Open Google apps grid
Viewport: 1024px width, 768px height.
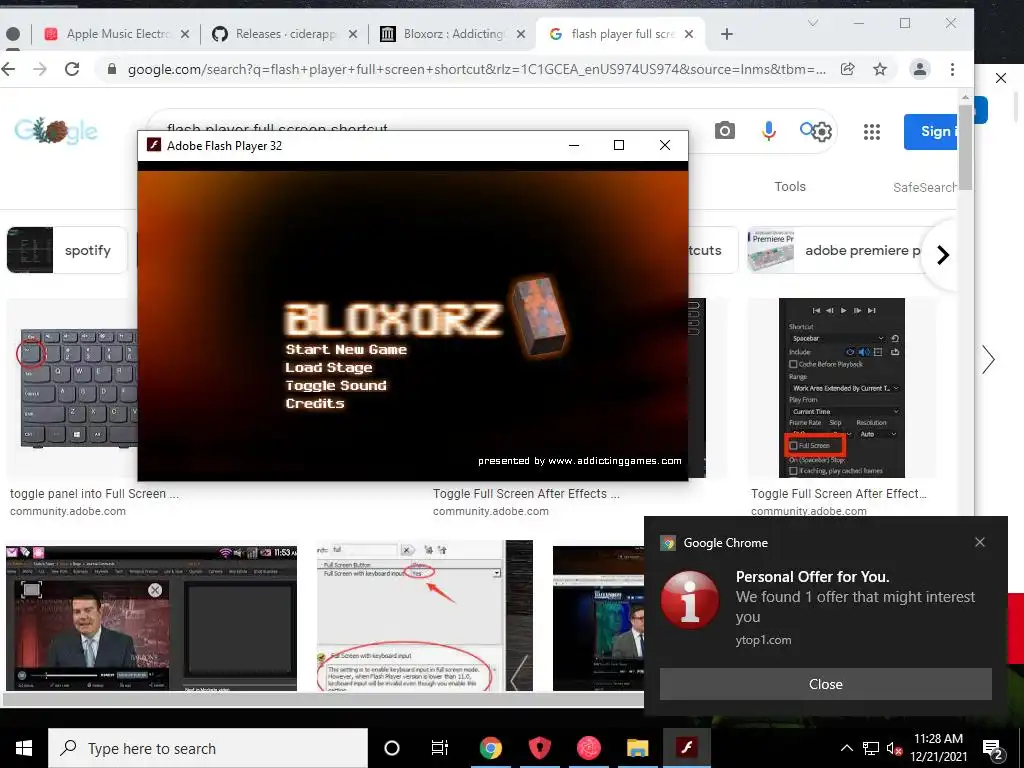coord(872,132)
